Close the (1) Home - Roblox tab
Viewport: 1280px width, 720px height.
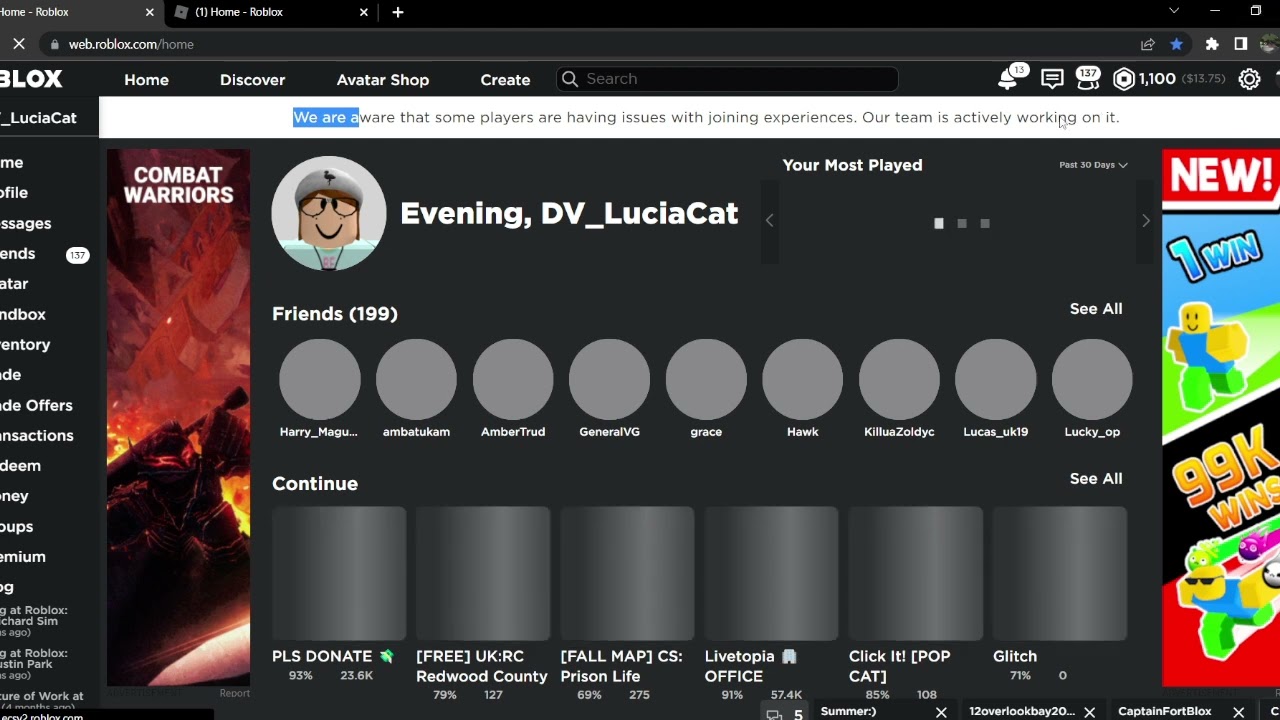tap(364, 12)
